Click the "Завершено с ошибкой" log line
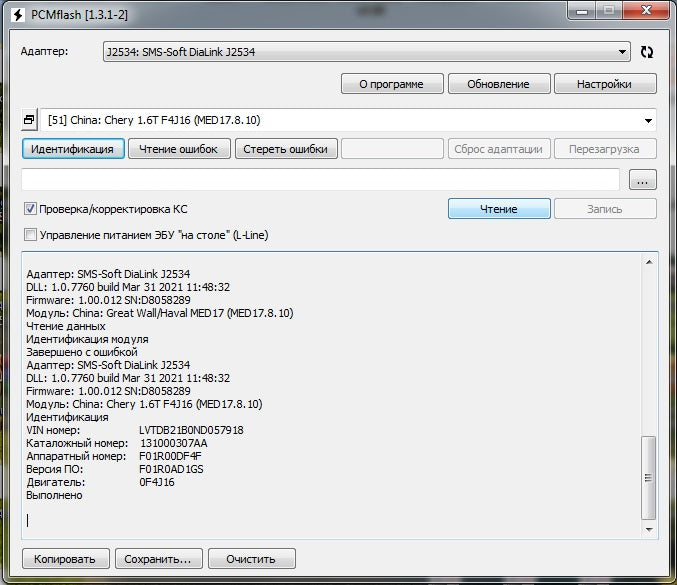Image resolution: width=677 pixels, height=585 pixels. pyautogui.click(x=82, y=352)
